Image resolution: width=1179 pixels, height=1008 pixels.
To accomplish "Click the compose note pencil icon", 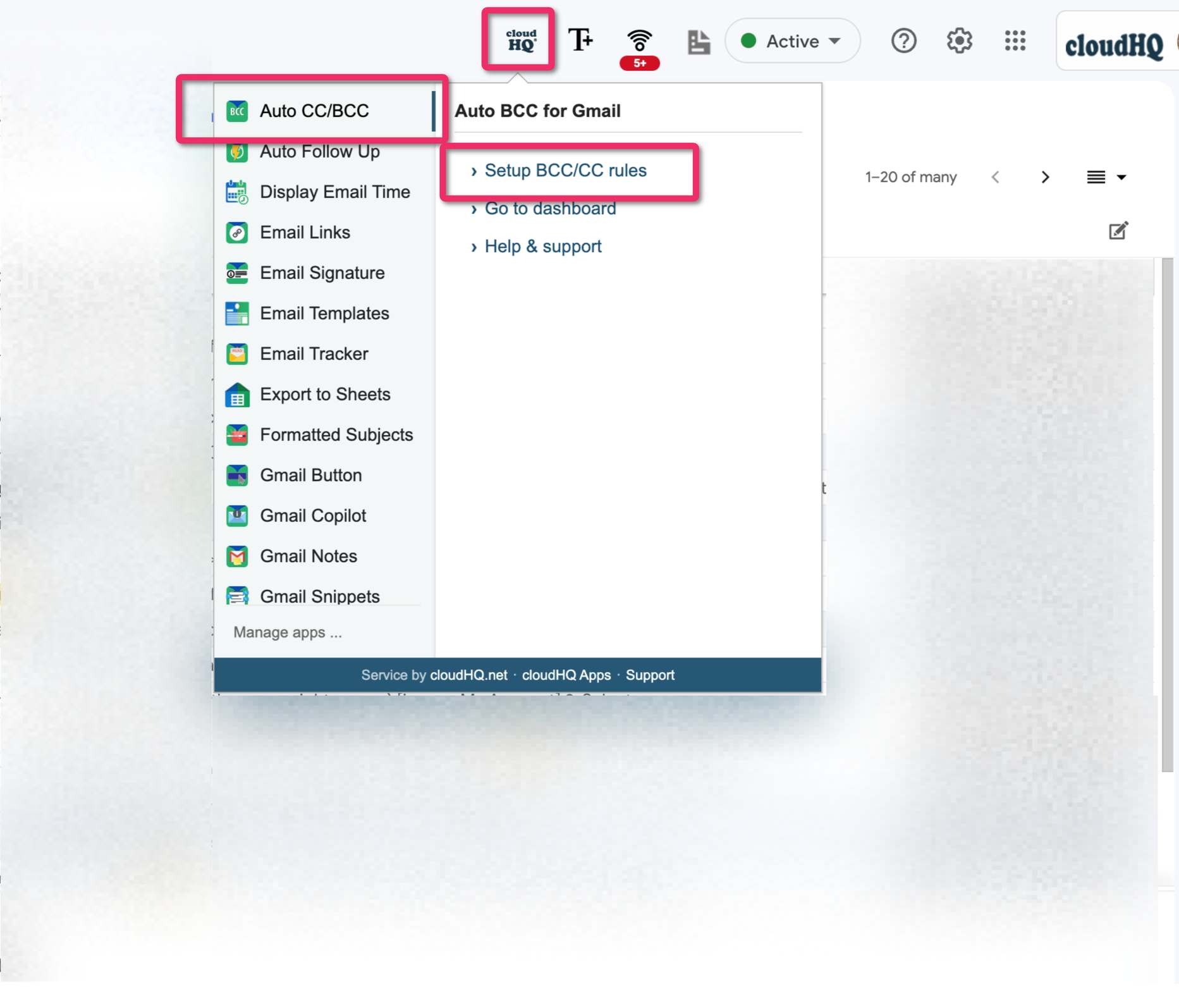I will point(1118,231).
